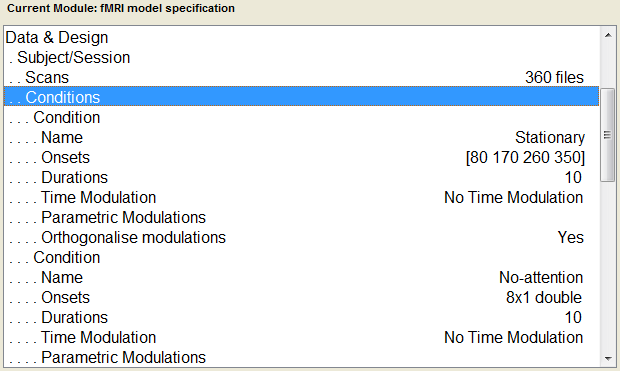The image size is (620, 371).
Task: Toggle Orthogonalise modulations set to Yes
Action: click(302, 237)
